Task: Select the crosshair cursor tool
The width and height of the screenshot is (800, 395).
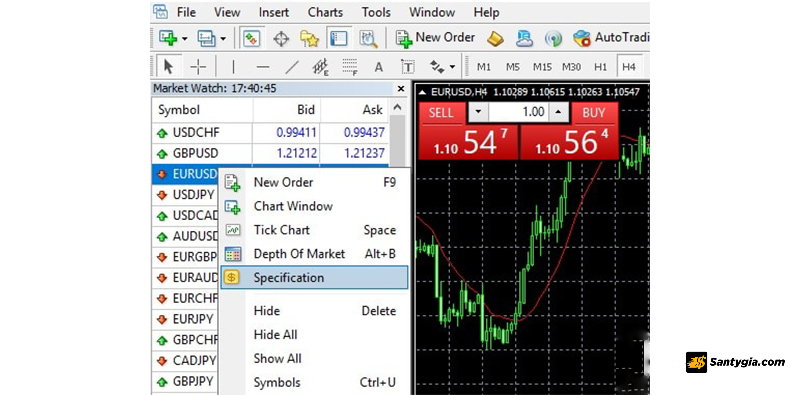Action: pyautogui.click(x=198, y=67)
